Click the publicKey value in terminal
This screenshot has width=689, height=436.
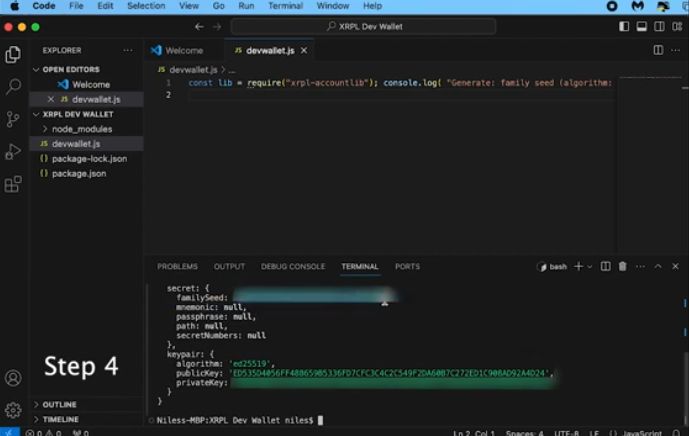(391, 373)
